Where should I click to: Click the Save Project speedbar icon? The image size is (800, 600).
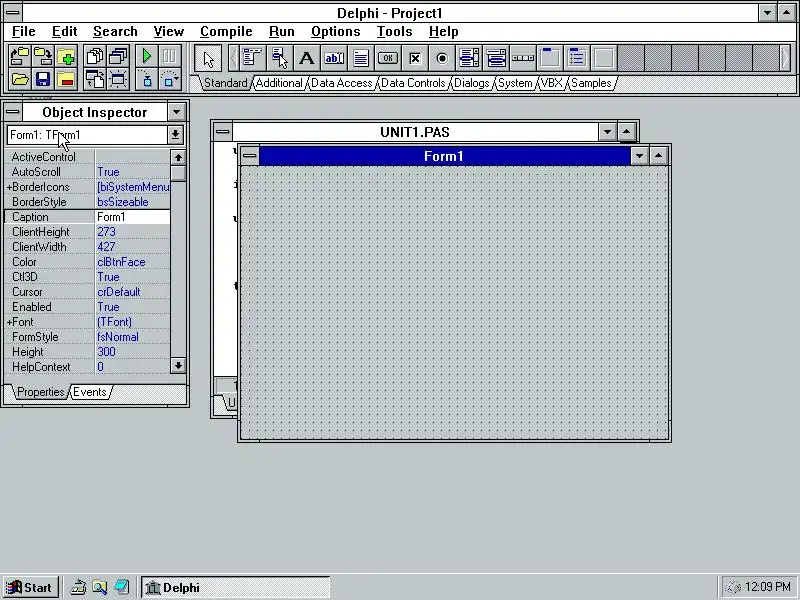pos(43,56)
